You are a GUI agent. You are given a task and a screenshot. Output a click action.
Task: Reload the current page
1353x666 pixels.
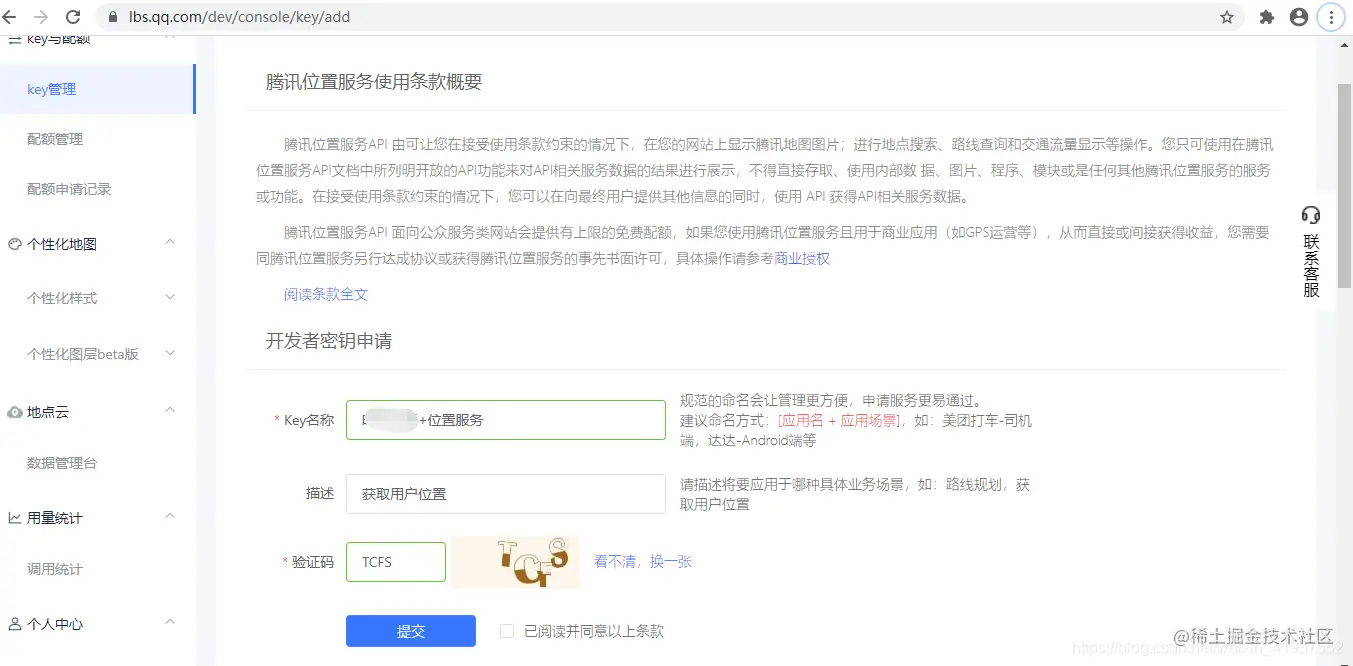(73, 17)
